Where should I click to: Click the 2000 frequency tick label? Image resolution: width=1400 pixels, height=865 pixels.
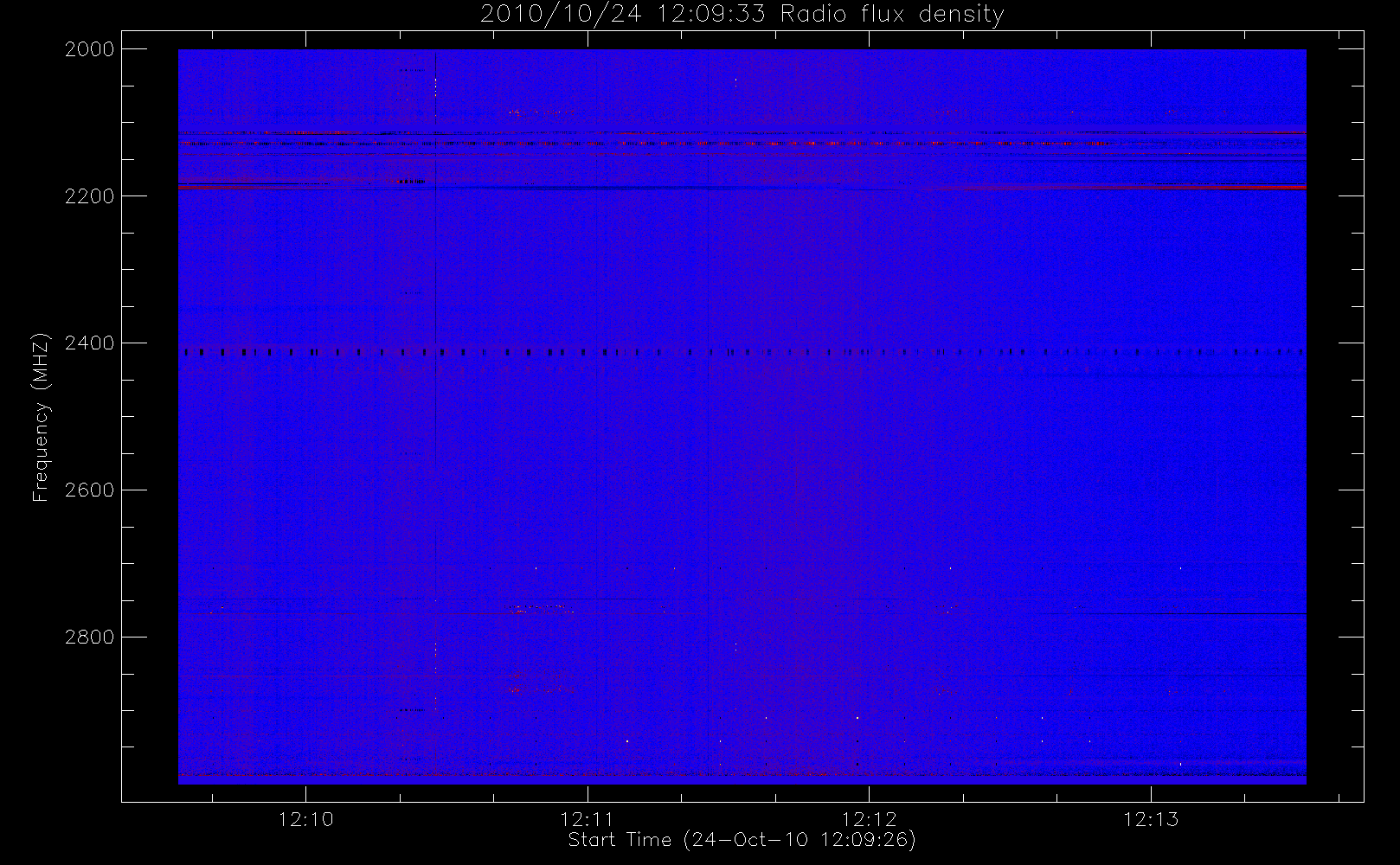(x=90, y=49)
